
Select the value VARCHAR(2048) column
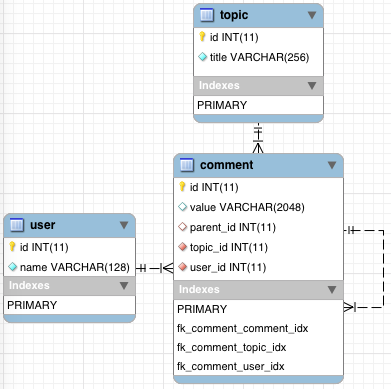(x=259, y=207)
